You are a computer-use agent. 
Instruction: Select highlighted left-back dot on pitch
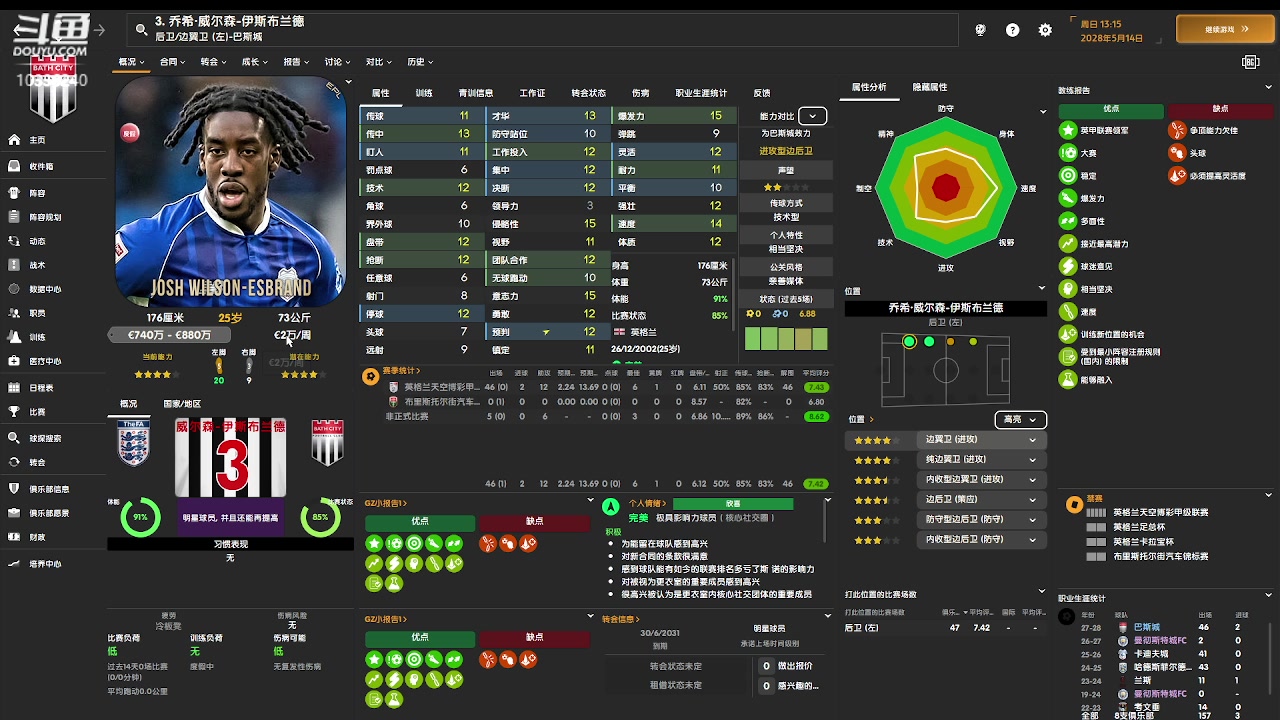pyautogui.click(x=909, y=342)
